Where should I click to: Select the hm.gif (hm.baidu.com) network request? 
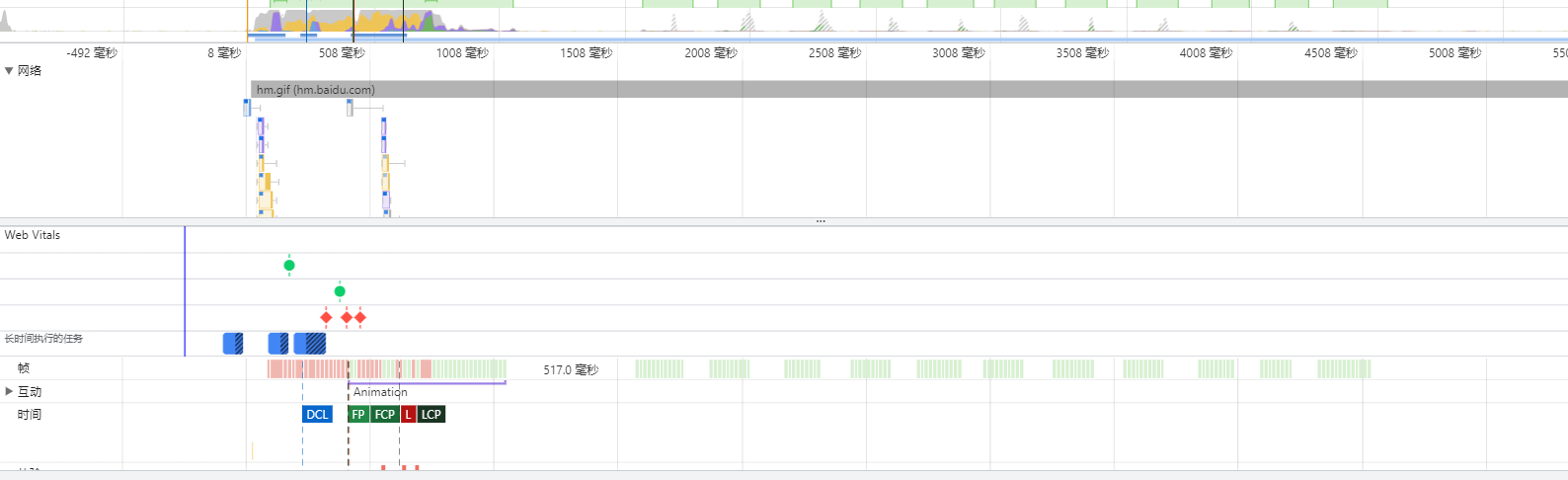[x=316, y=90]
